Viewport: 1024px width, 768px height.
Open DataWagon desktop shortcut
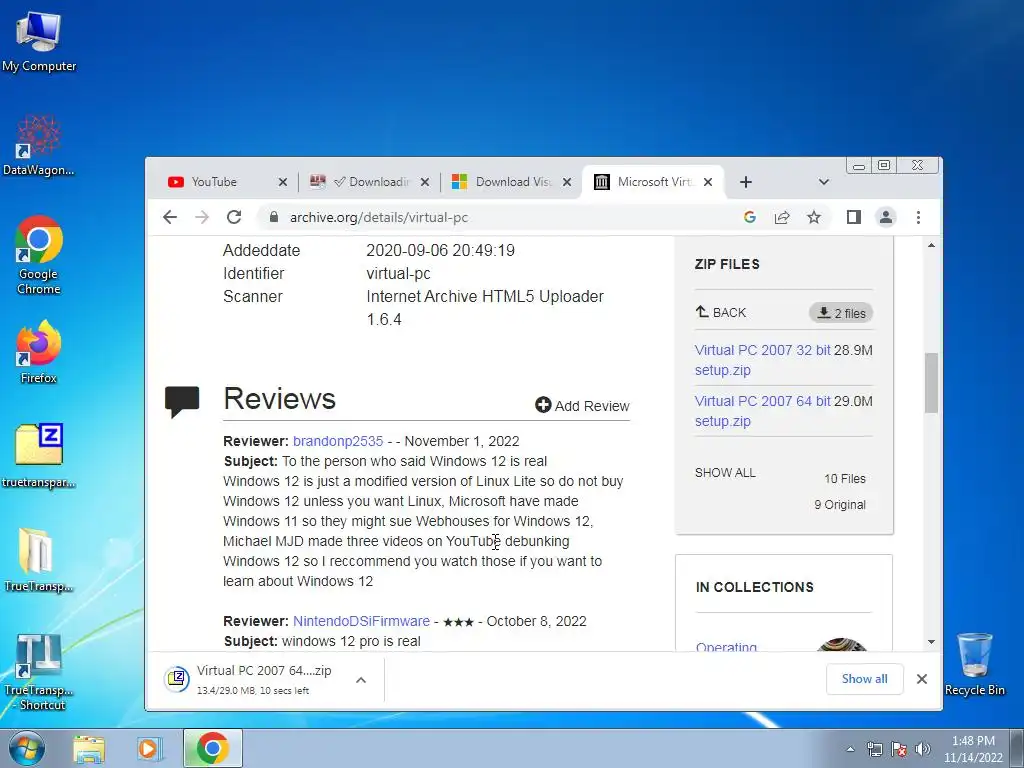[39, 145]
